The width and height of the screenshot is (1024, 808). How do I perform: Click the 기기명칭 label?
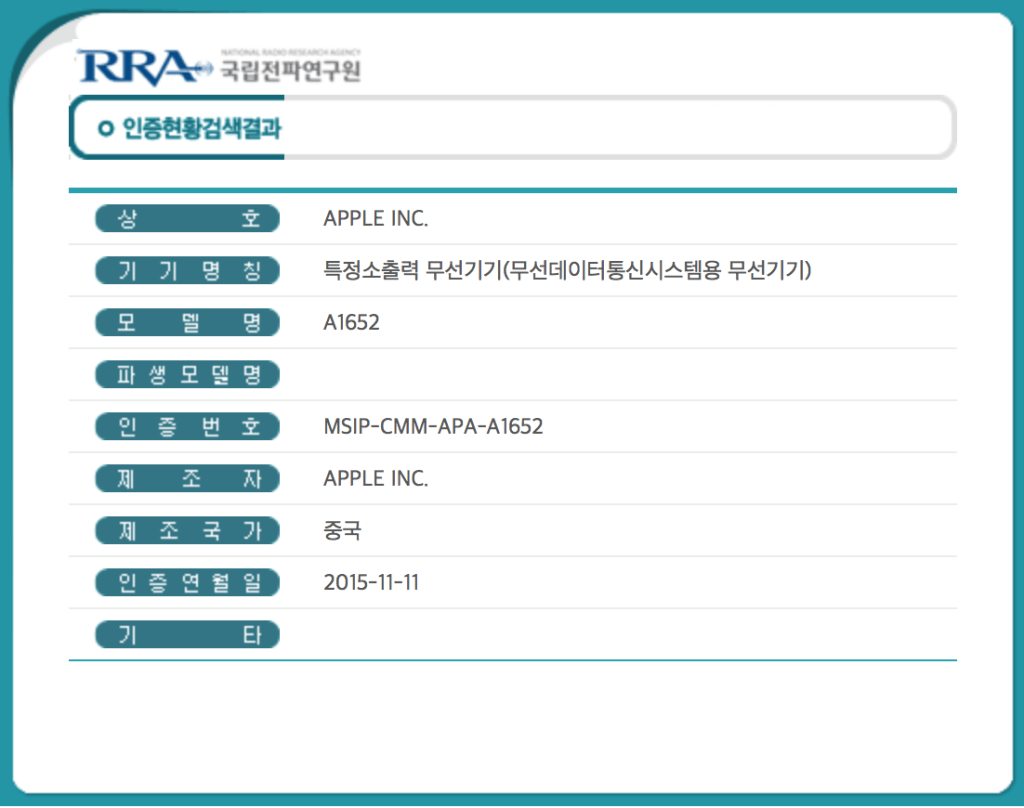pos(187,270)
